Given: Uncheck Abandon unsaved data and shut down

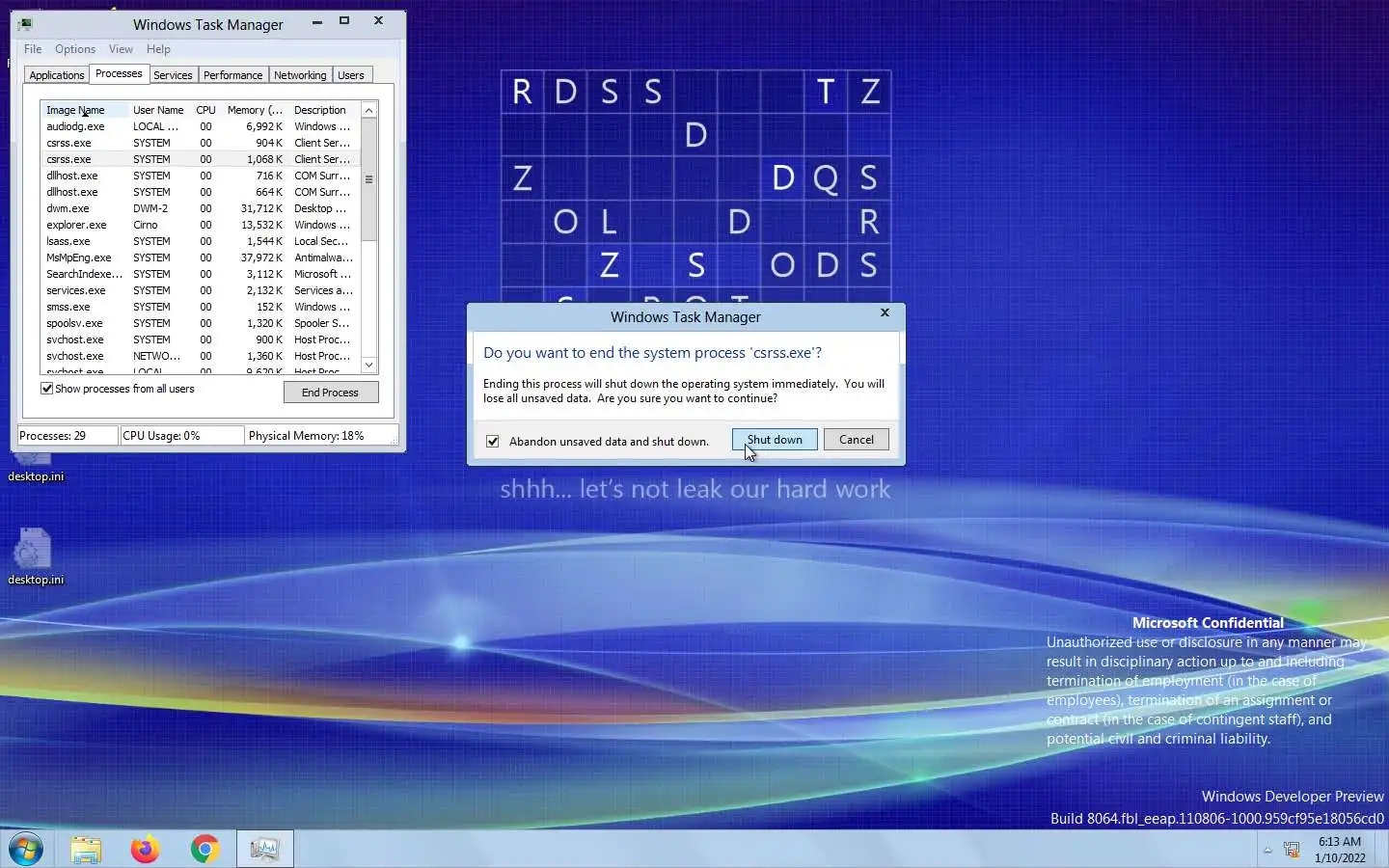Looking at the screenshot, I should click(493, 442).
